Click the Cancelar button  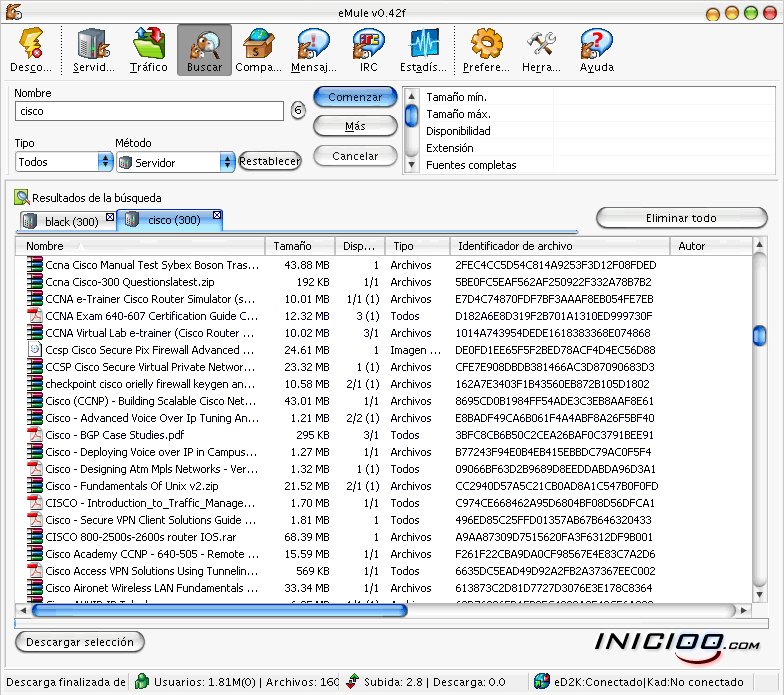(x=355, y=156)
